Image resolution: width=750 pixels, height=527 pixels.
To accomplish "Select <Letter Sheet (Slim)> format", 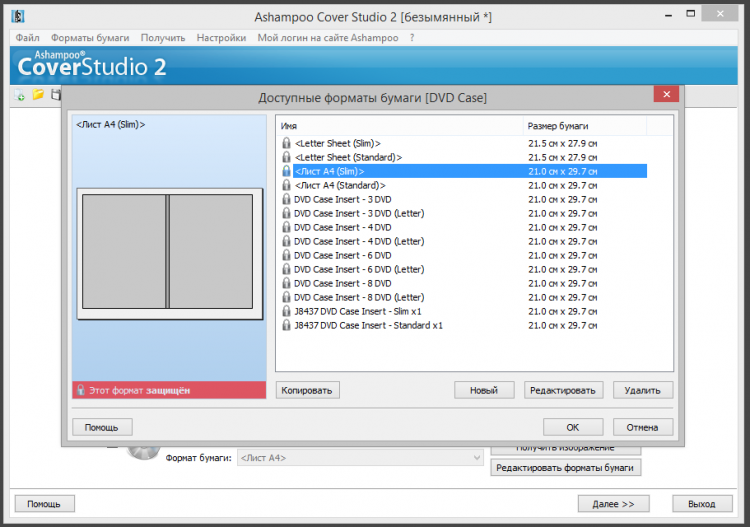I will (x=338, y=143).
